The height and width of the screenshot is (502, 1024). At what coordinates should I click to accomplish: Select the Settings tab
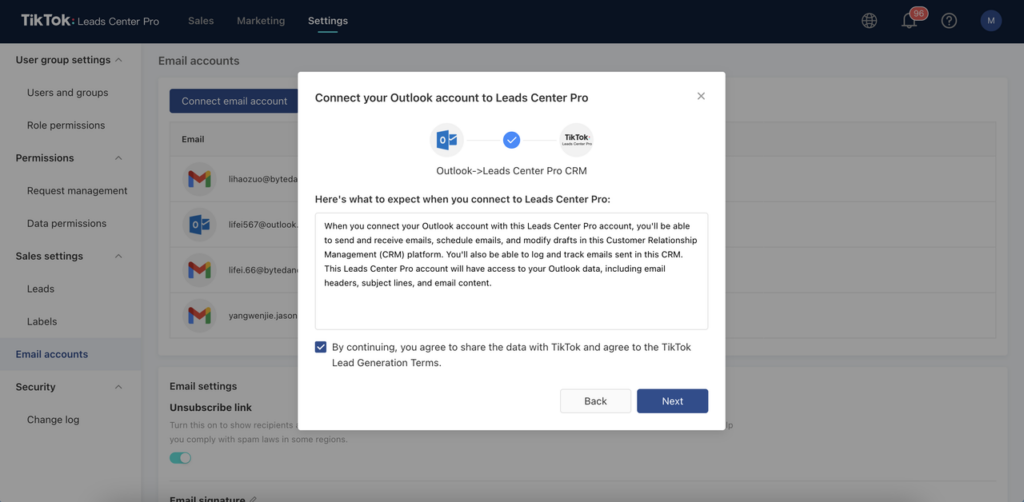[328, 21]
